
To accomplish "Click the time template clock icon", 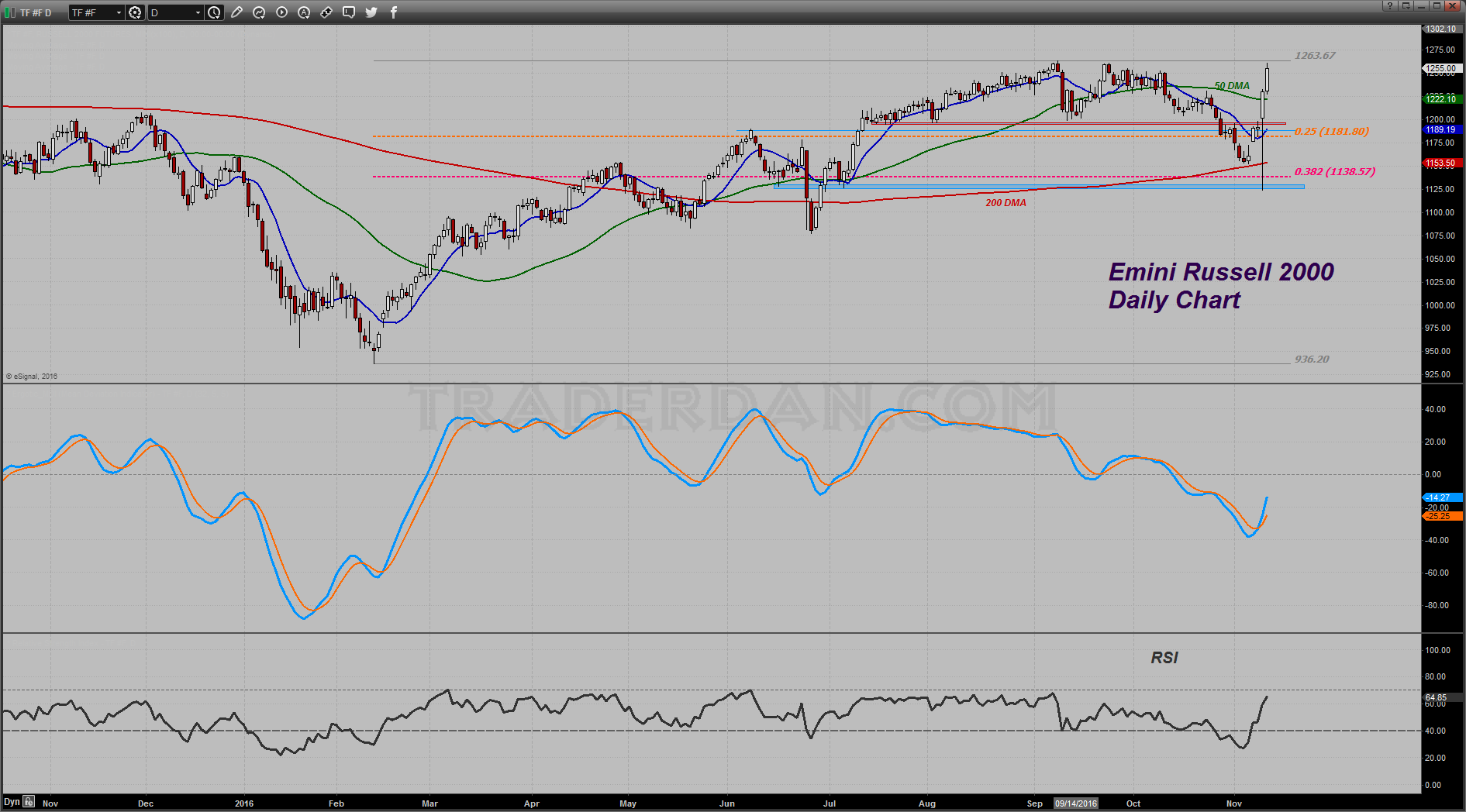I will point(215,12).
